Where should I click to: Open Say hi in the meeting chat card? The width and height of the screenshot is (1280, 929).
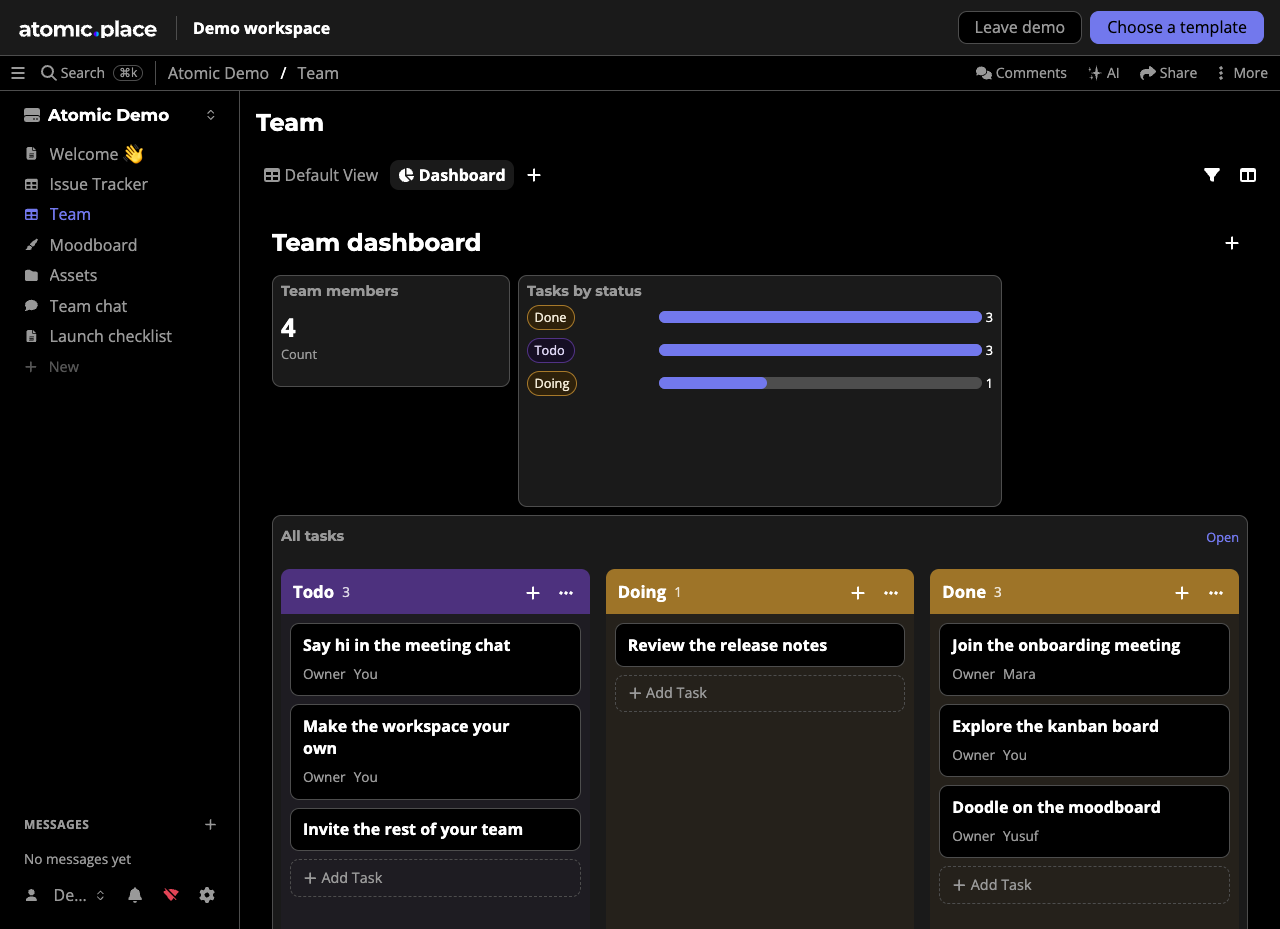pos(435,659)
